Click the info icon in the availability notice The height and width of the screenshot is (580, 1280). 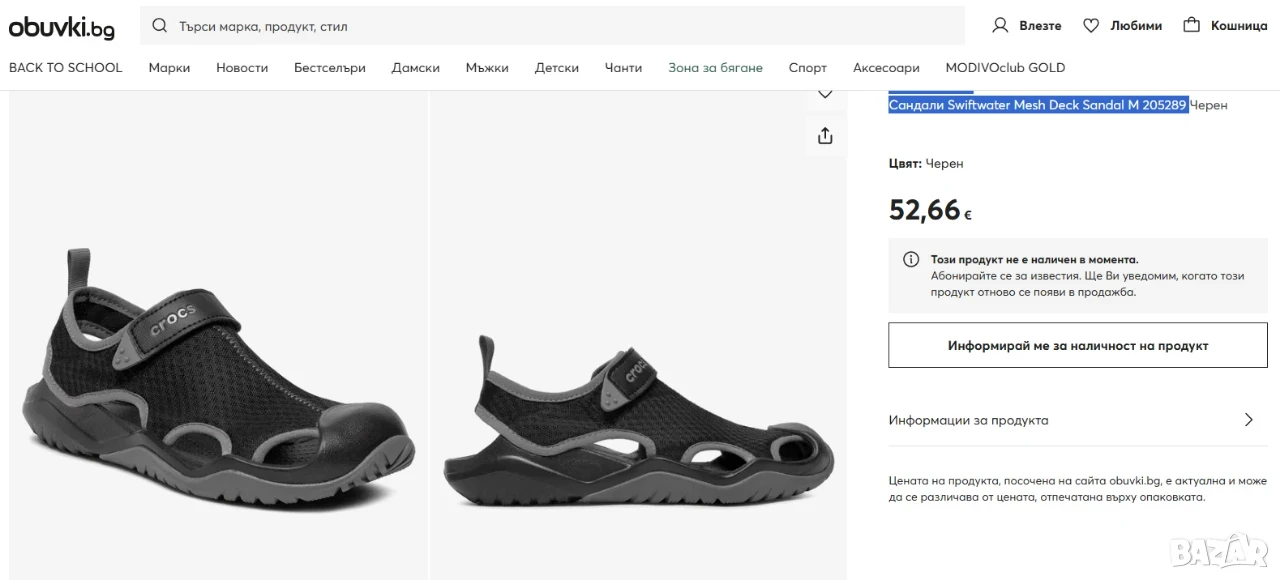pos(911,259)
